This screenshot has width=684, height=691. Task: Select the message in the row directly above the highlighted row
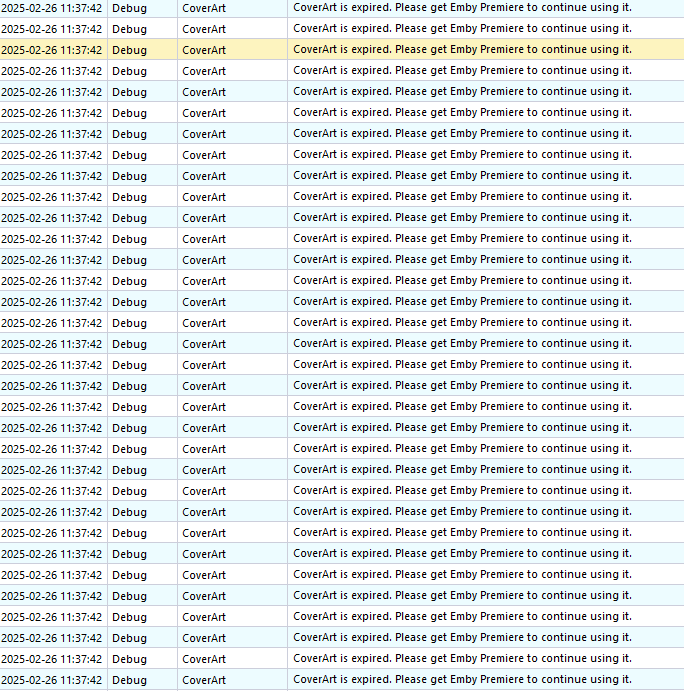pos(462,29)
